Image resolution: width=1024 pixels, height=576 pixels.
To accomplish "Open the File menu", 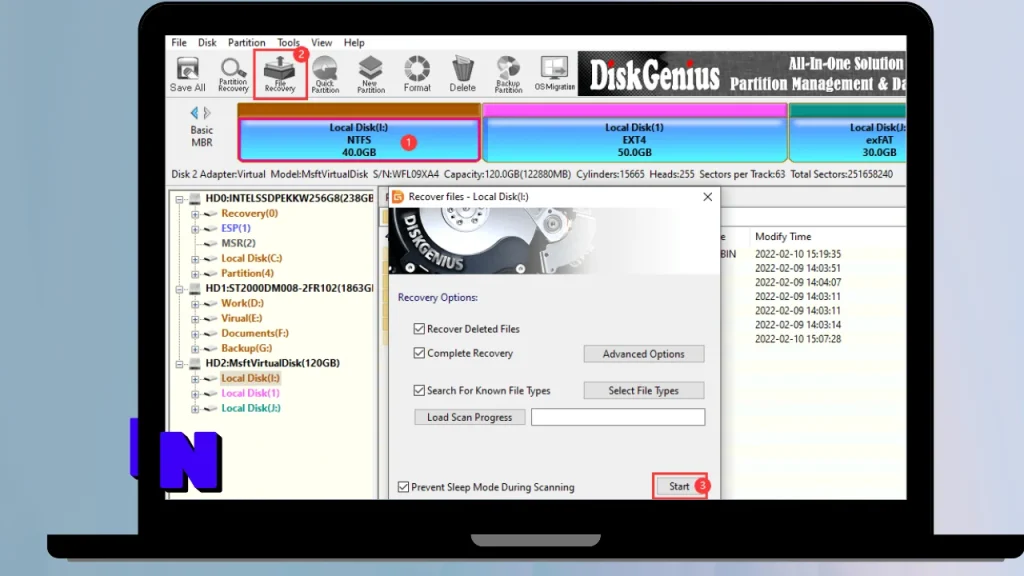I will click(x=179, y=42).
